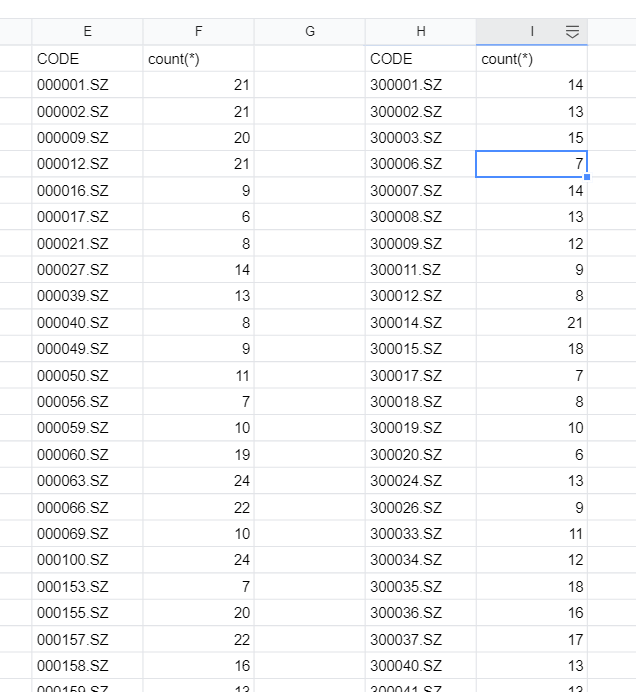Click the CODE header cell in column H
This screenshot has width=636, height=692.
(x=421, y=59)
